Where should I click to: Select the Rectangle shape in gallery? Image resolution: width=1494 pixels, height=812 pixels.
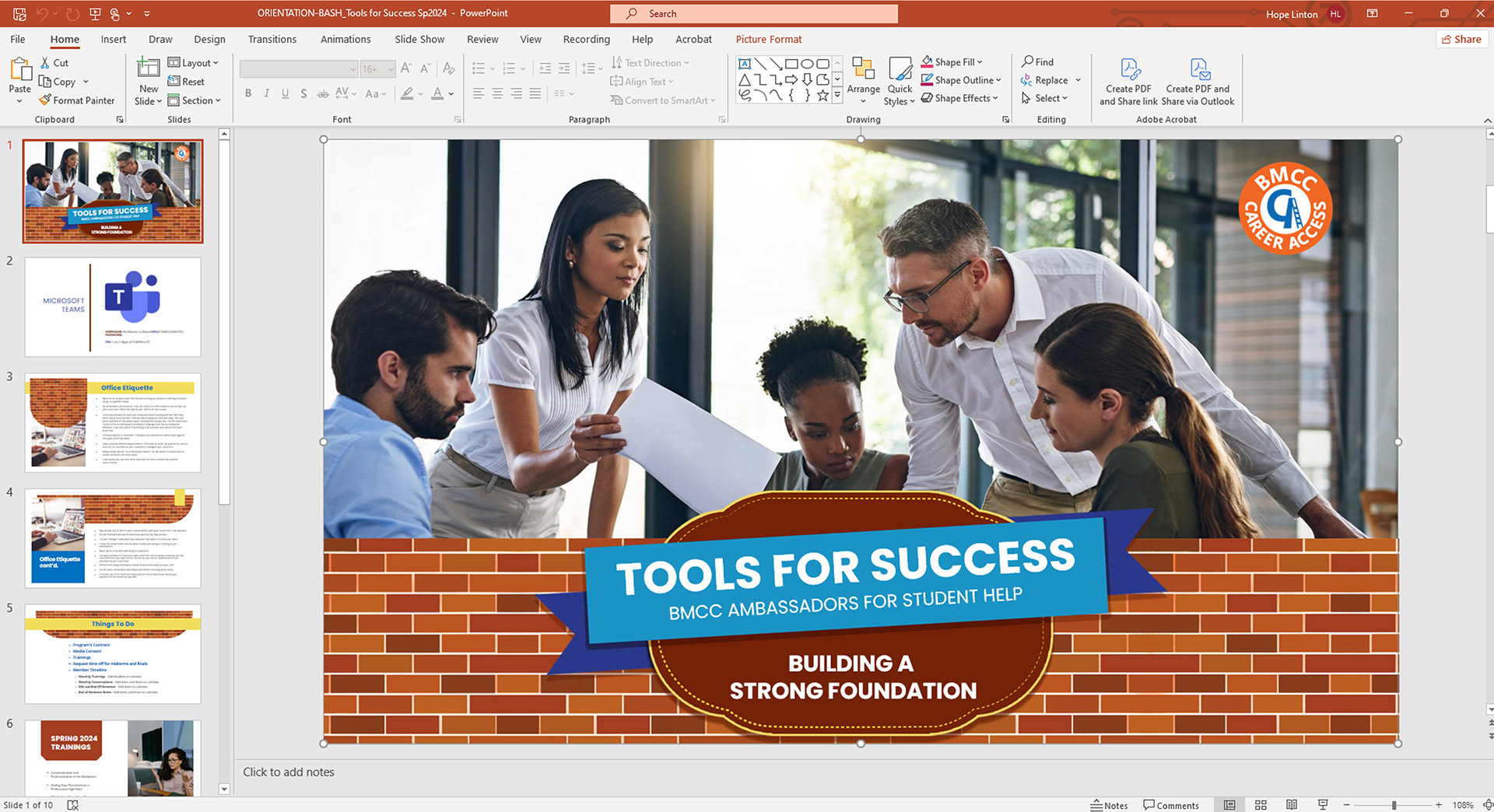point(791,64)
